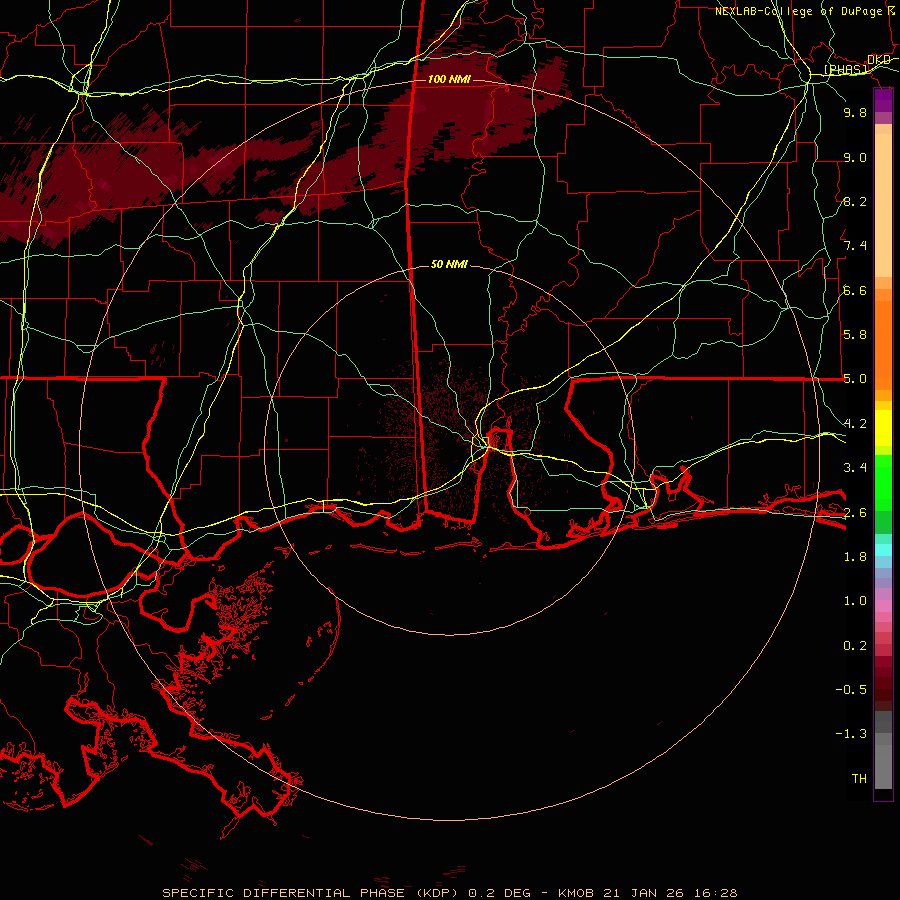
Task: Click the 9.8 value on the scale
Action: point(855,112)
